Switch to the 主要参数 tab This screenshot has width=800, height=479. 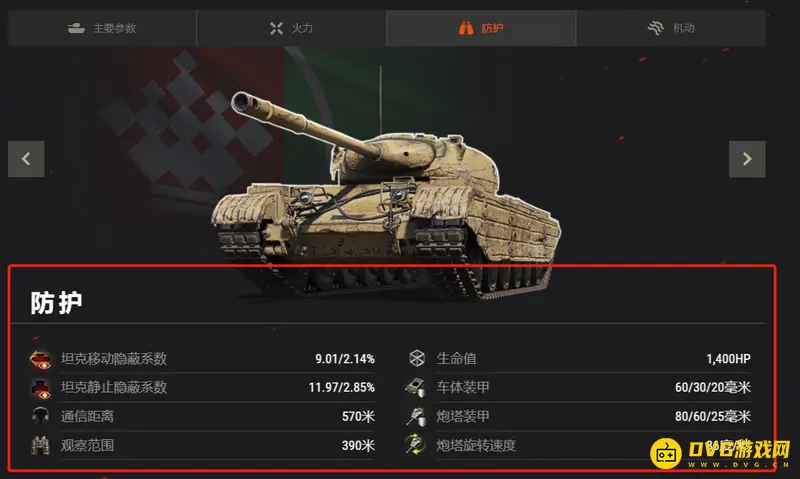[x=102, y=28]
